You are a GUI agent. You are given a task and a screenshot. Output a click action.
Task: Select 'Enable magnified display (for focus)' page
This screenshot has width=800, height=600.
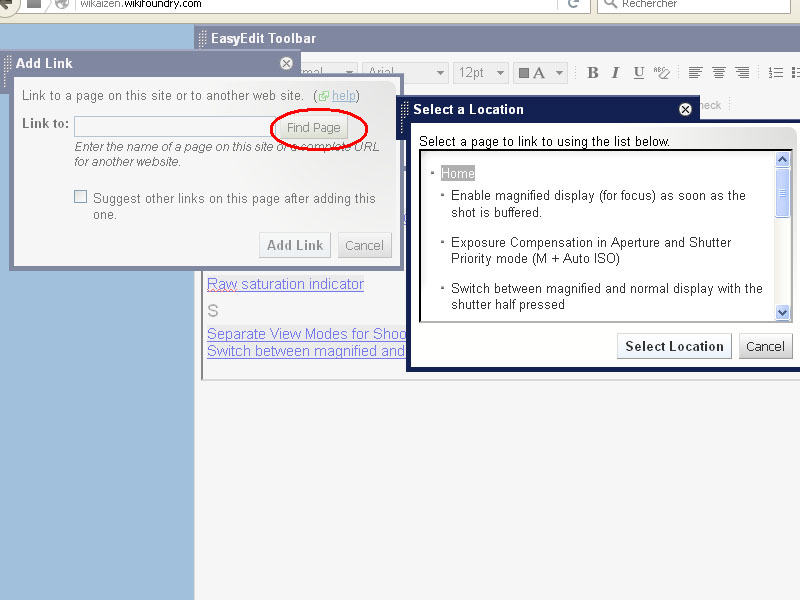click(598, 204)
